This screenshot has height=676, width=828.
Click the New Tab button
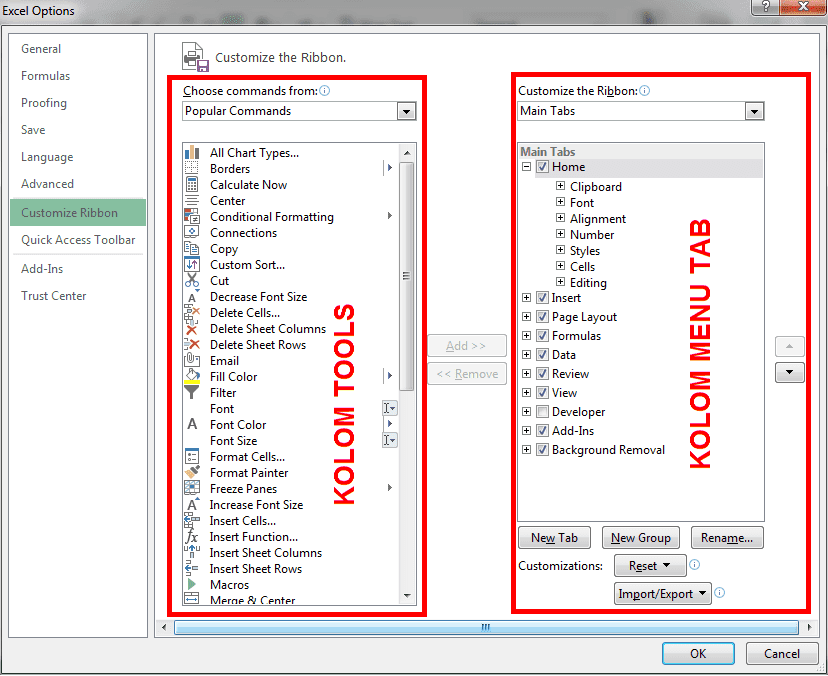pos(554,537)
